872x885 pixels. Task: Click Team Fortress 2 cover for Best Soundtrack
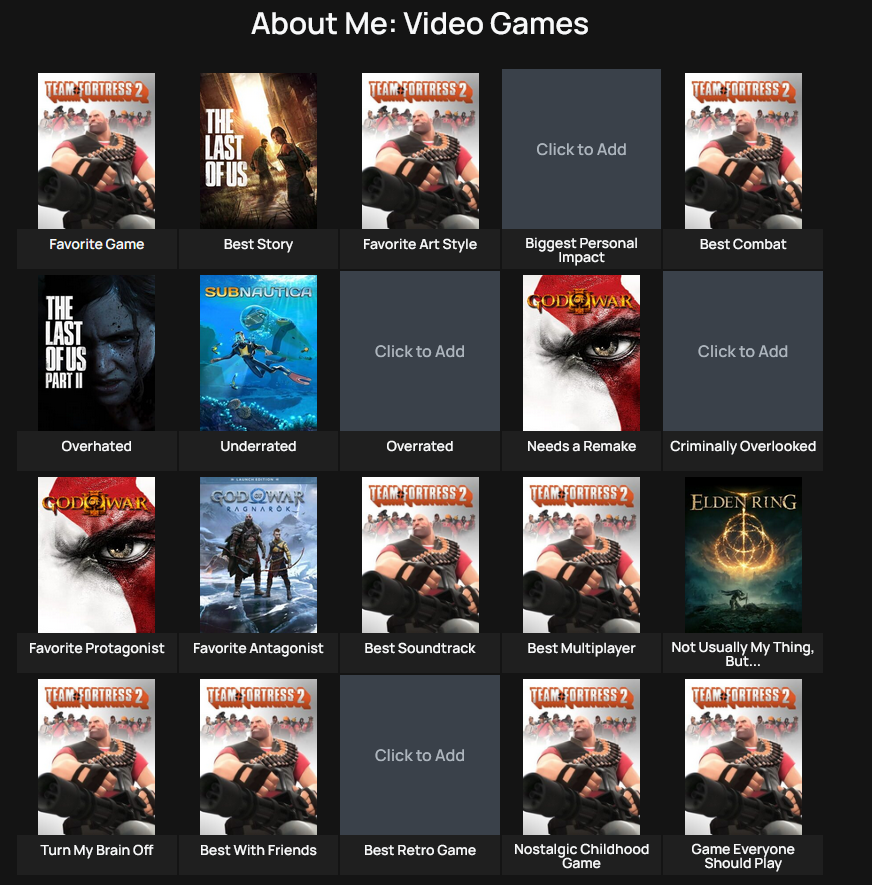tap(420, 555)
